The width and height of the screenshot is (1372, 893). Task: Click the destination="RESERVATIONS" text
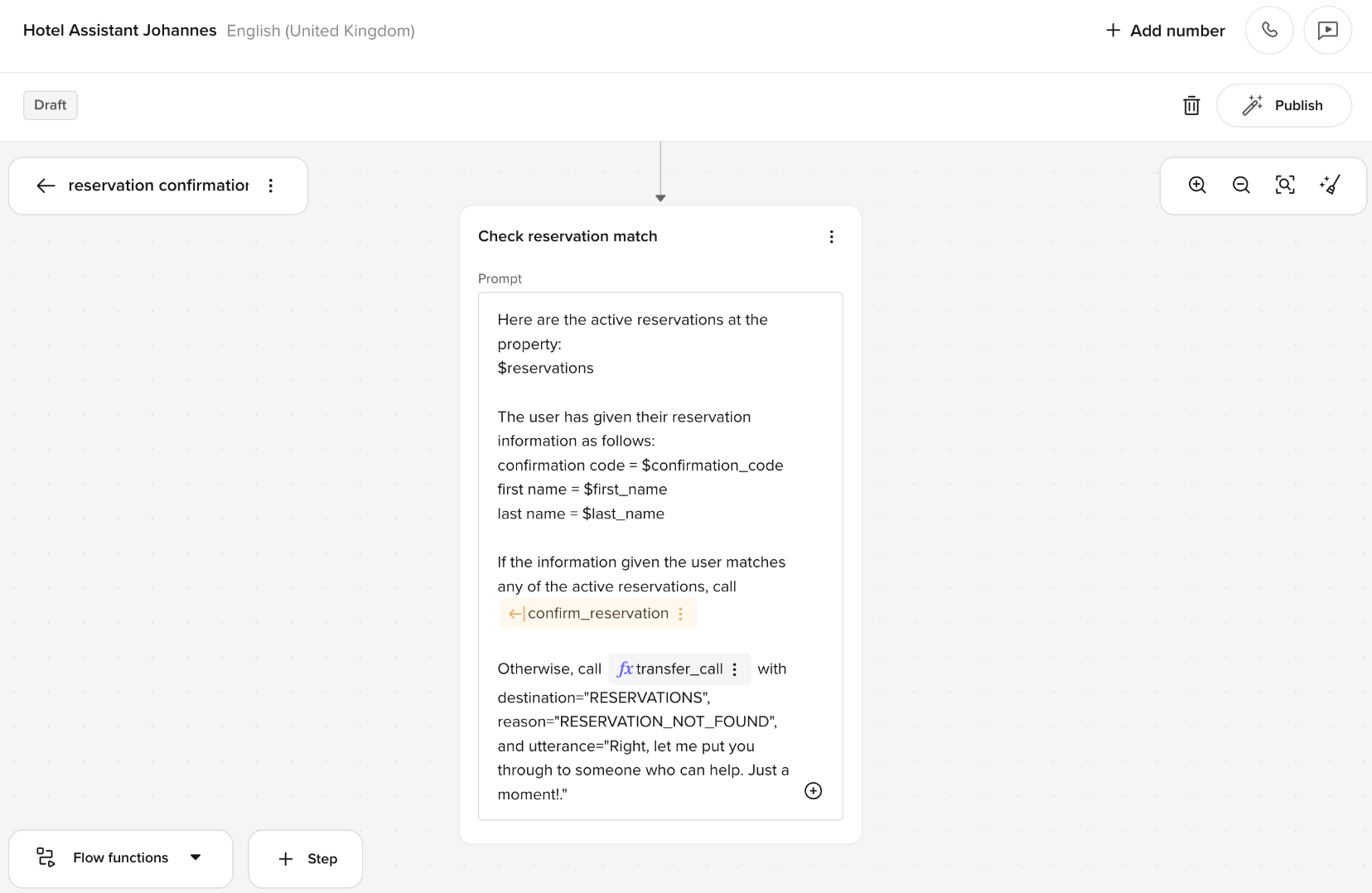[604, 698]
